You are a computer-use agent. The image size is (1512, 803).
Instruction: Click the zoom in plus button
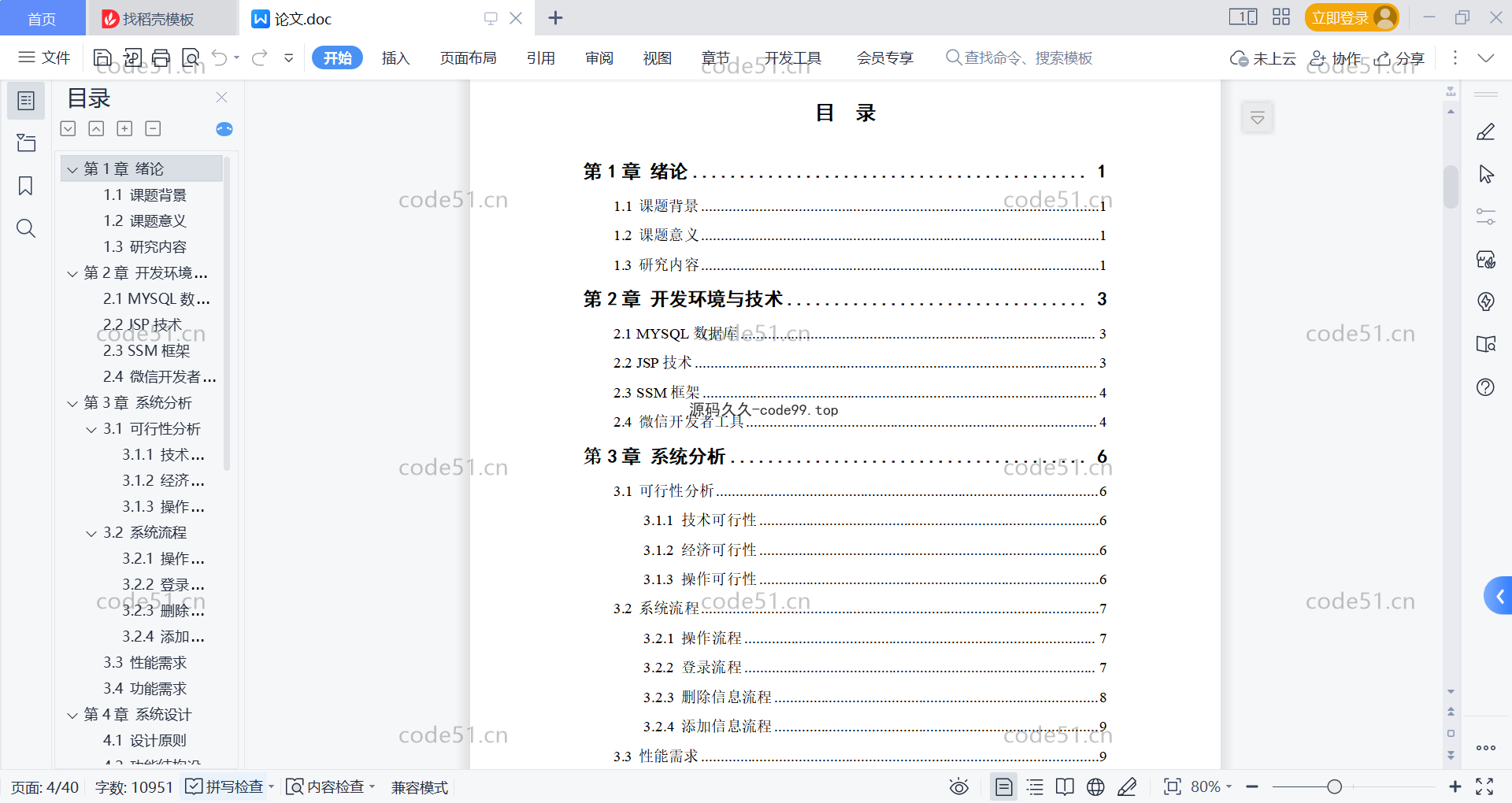[1455, 786]
